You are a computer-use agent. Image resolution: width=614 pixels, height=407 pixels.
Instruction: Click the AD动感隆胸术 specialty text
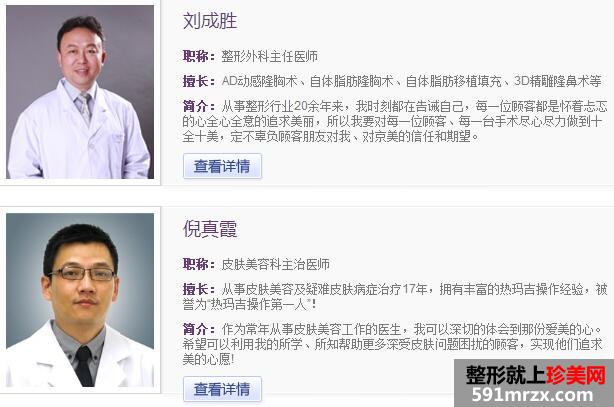(x=259, y=81)
